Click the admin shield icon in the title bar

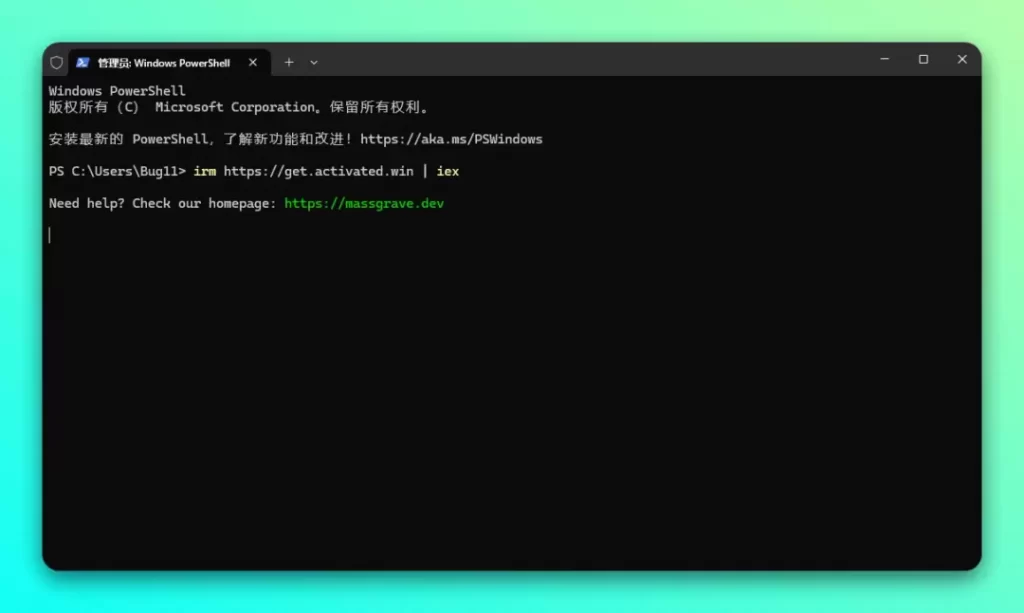click(x=56, y=62)
